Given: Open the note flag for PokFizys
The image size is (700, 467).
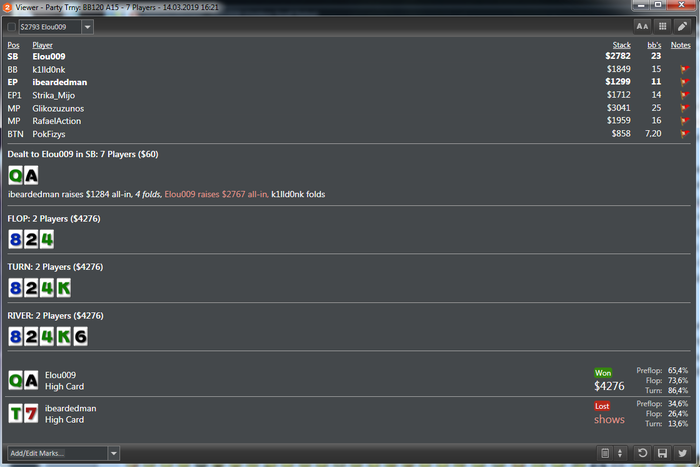Looking at the screenshot, I should 684,133.
